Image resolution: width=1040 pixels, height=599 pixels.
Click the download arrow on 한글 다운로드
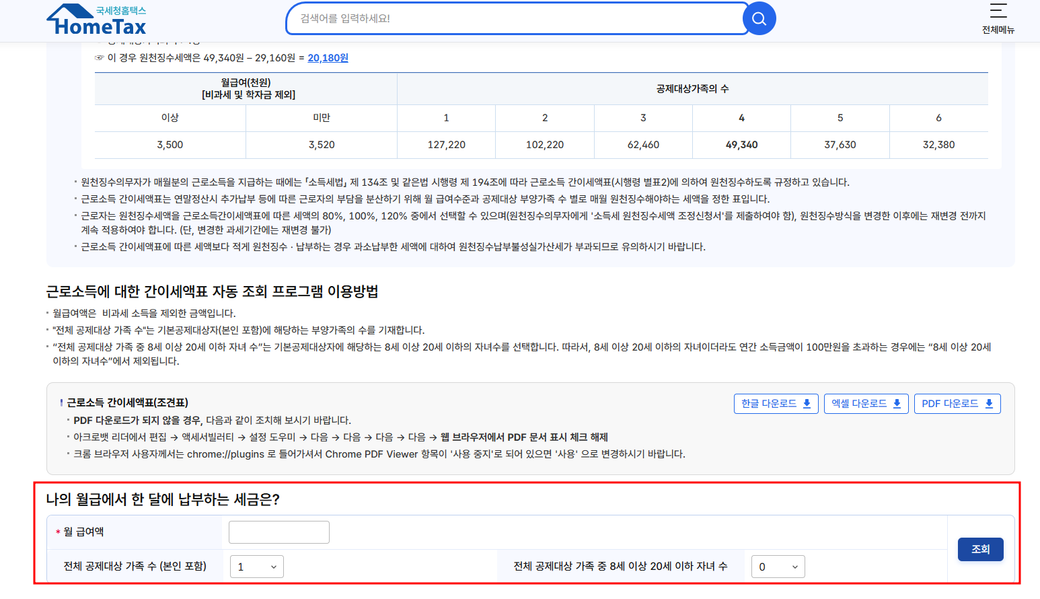point(807,404)
